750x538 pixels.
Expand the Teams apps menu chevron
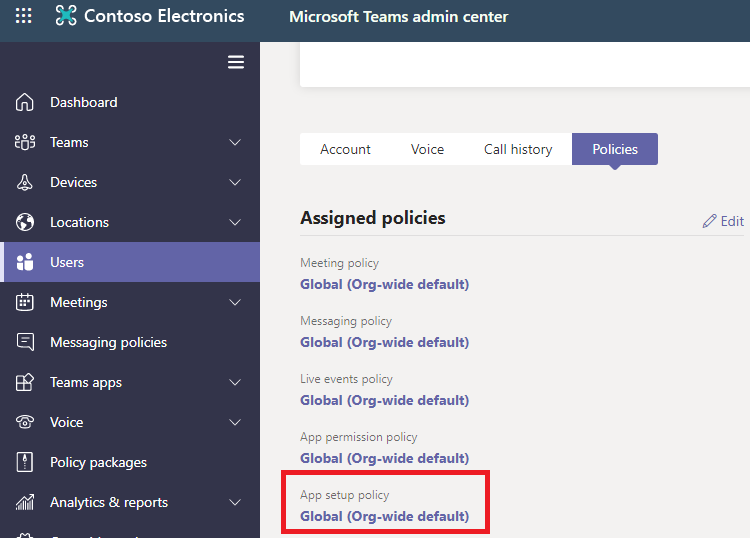[235, 382]
